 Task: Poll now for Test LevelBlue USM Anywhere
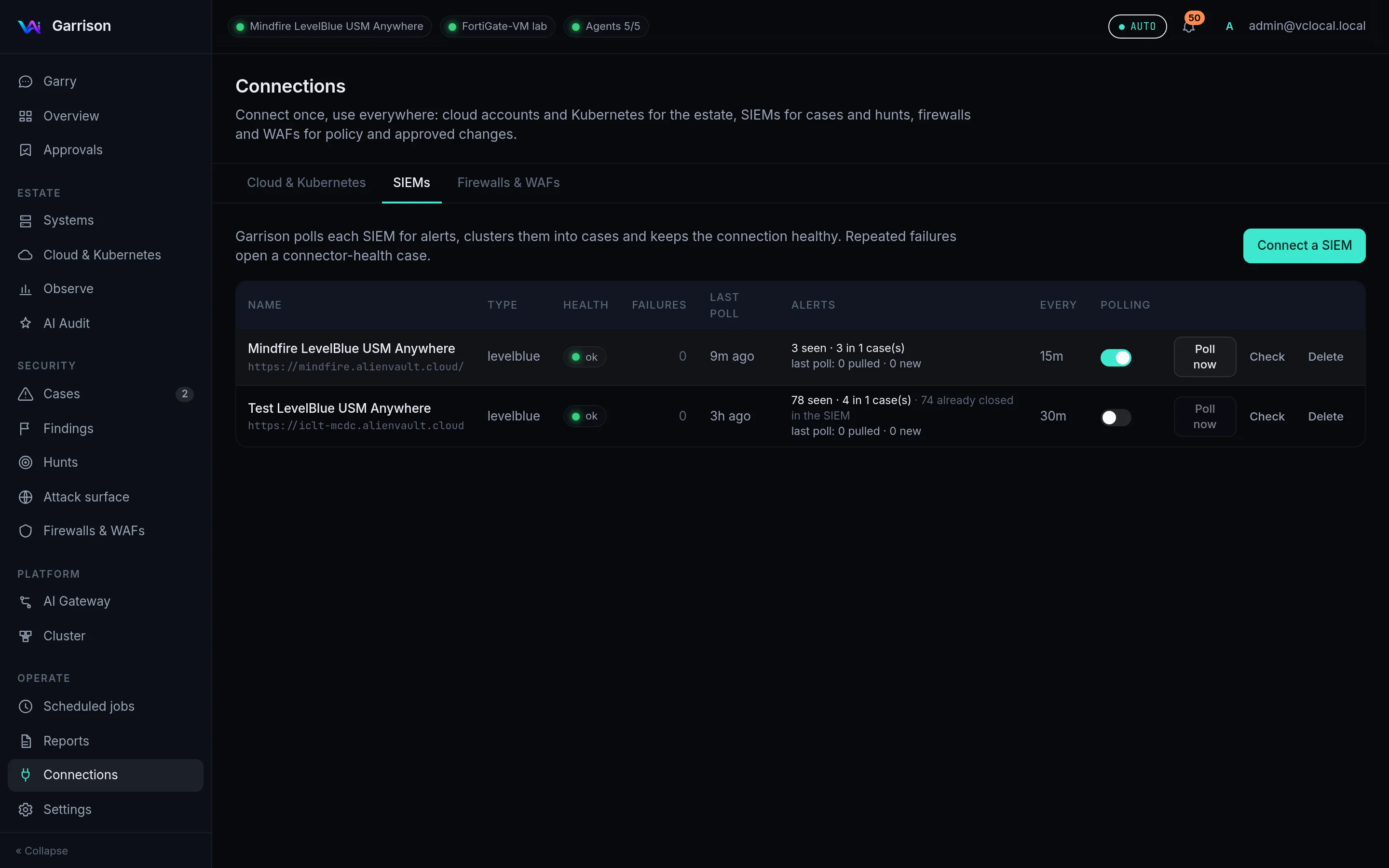(x=1205, y=417)
